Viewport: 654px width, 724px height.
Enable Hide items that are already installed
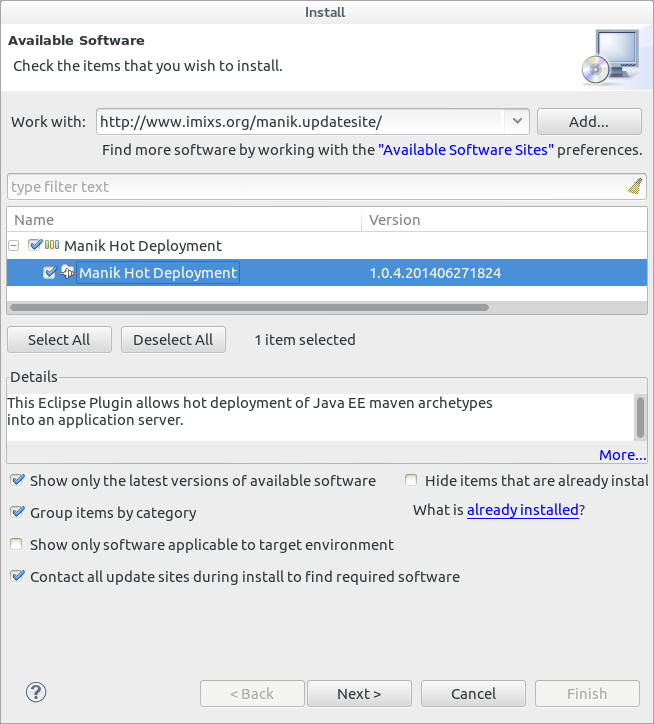tap(411, 480)
